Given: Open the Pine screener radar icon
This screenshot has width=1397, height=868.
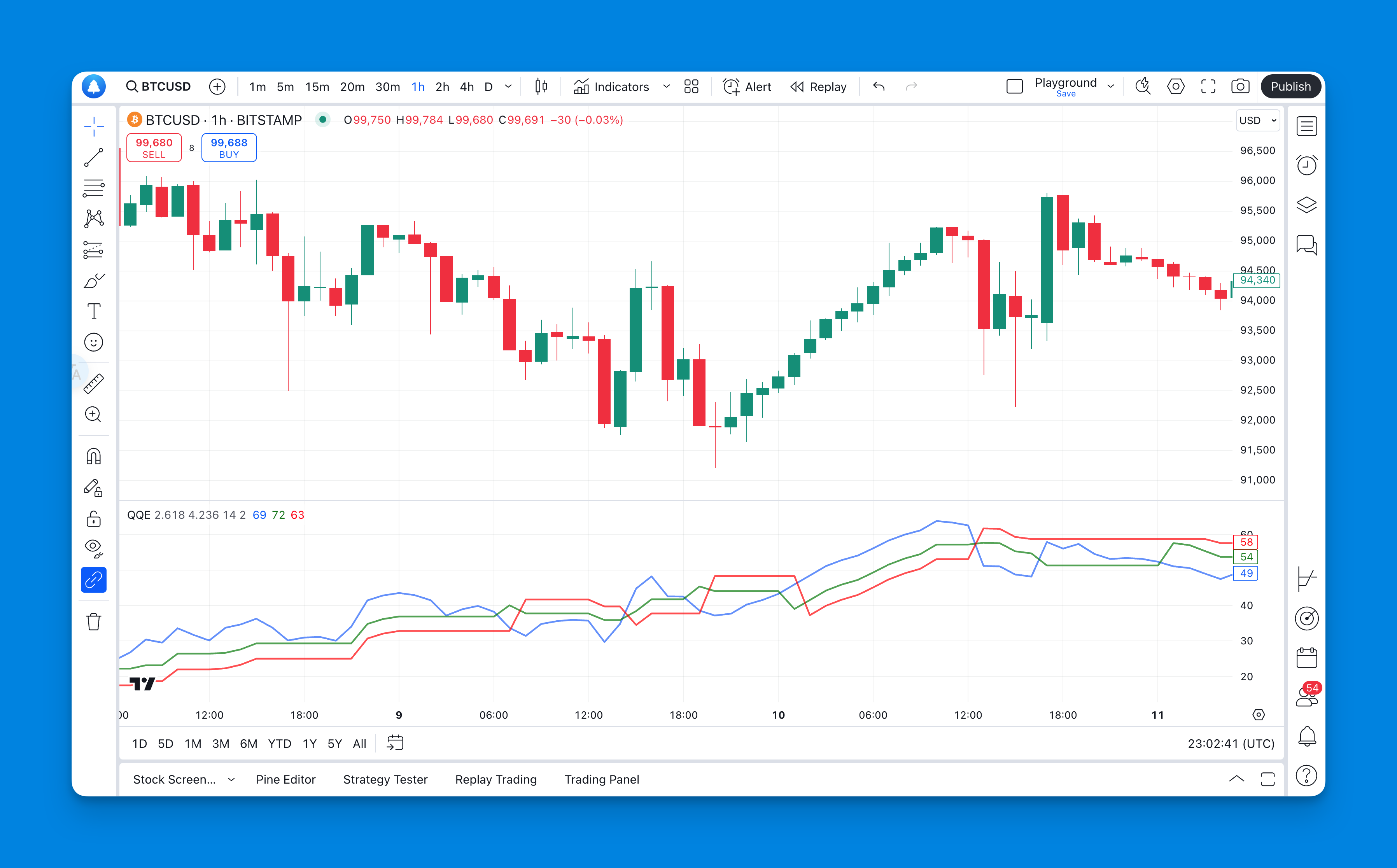Looking at the screenshot, I should click(1307, 618).
